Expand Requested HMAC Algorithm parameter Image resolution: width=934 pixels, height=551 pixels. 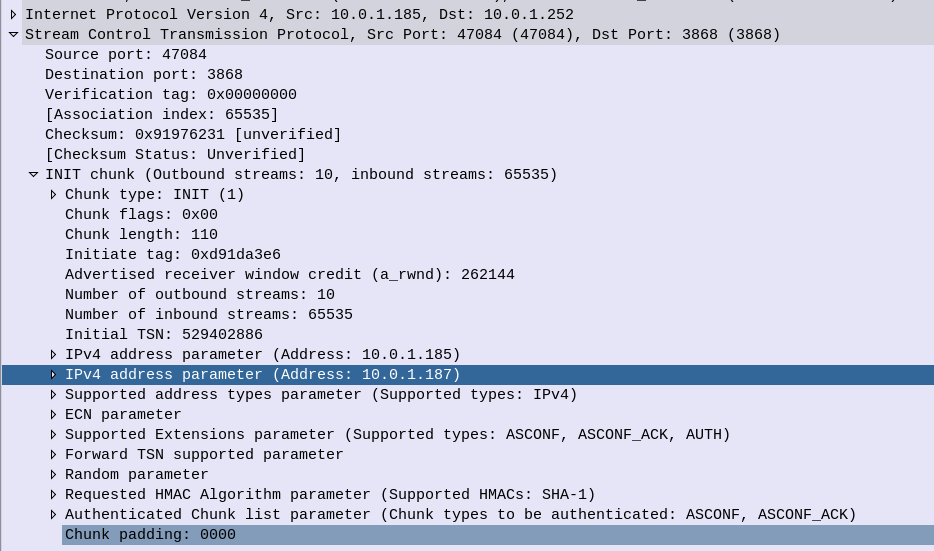click(x=54, y=495)
